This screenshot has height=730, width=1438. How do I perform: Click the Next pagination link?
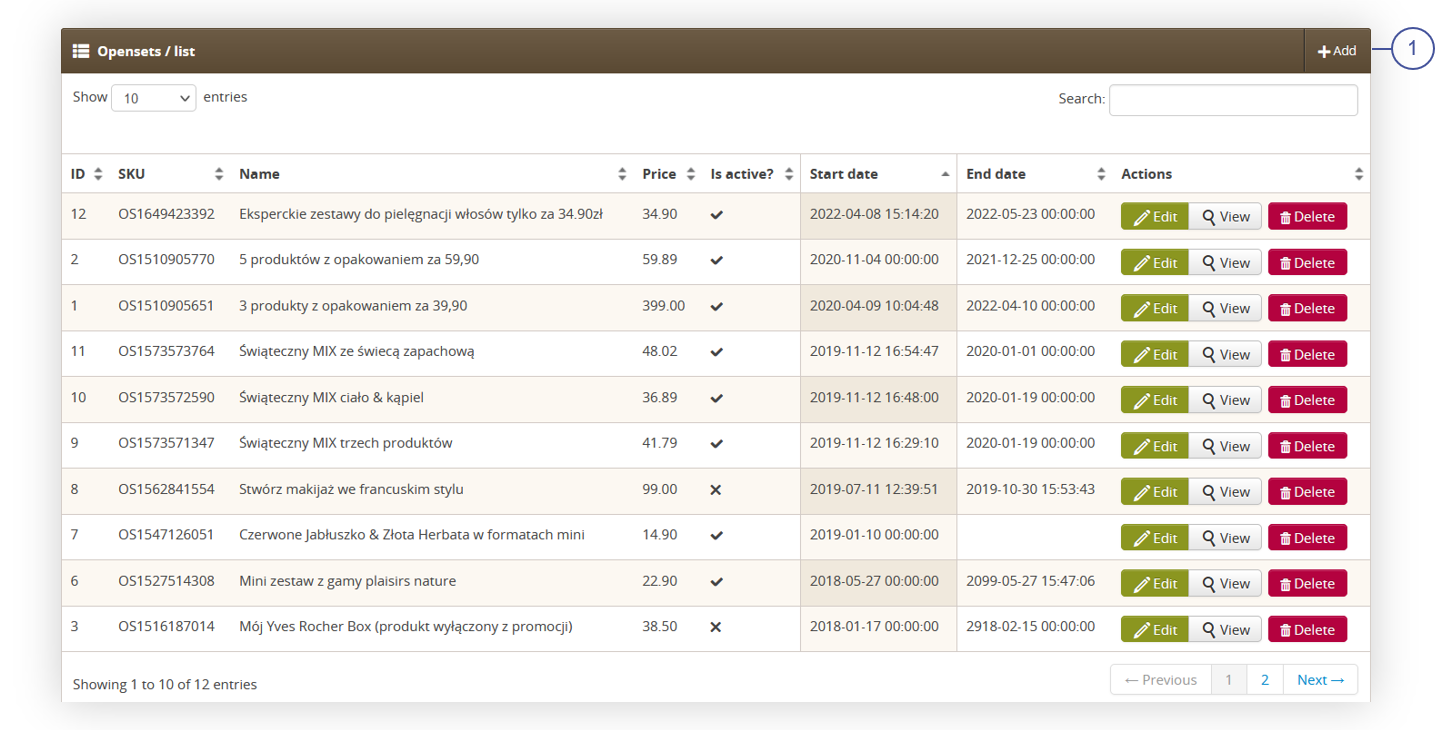(1320, 680)
